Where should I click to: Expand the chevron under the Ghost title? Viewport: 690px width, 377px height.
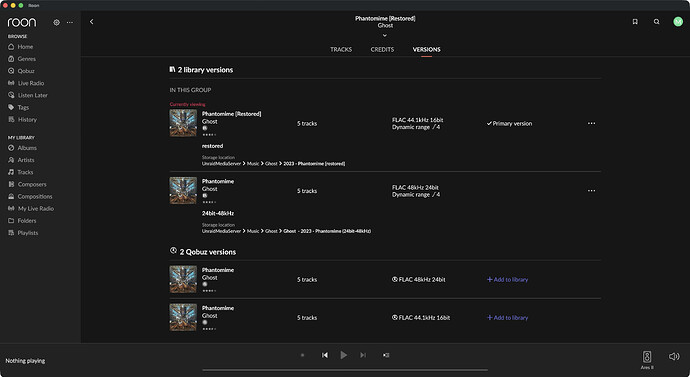point(385,35)
